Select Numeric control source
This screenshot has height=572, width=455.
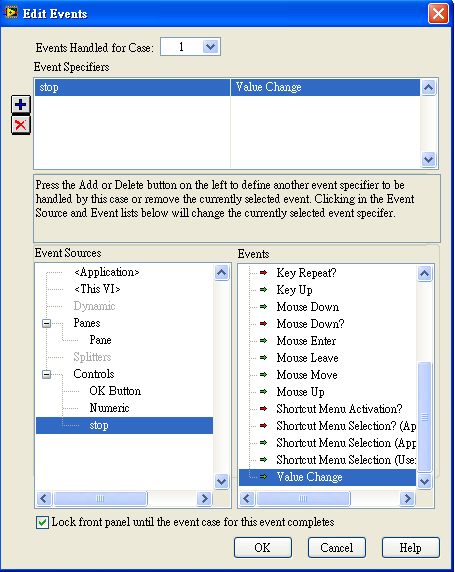tap(109, 408)
